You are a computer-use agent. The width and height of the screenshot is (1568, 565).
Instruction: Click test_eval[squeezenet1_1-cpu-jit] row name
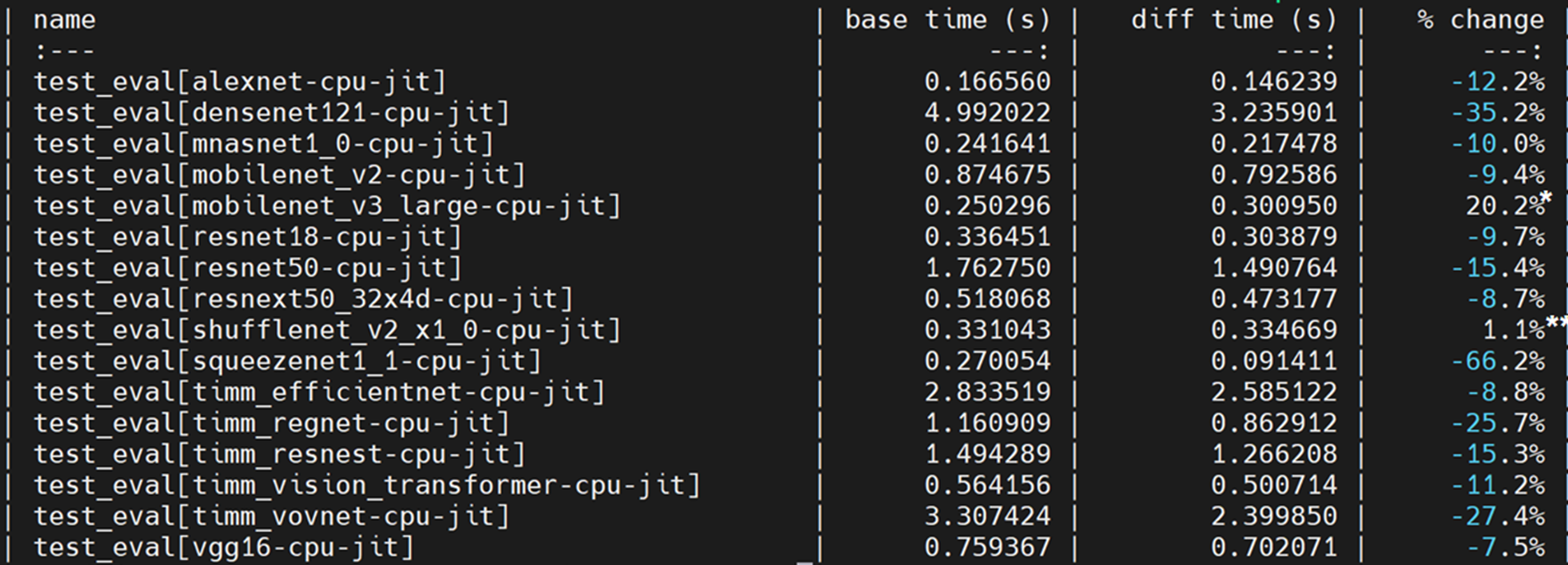[x=287, y=362]
